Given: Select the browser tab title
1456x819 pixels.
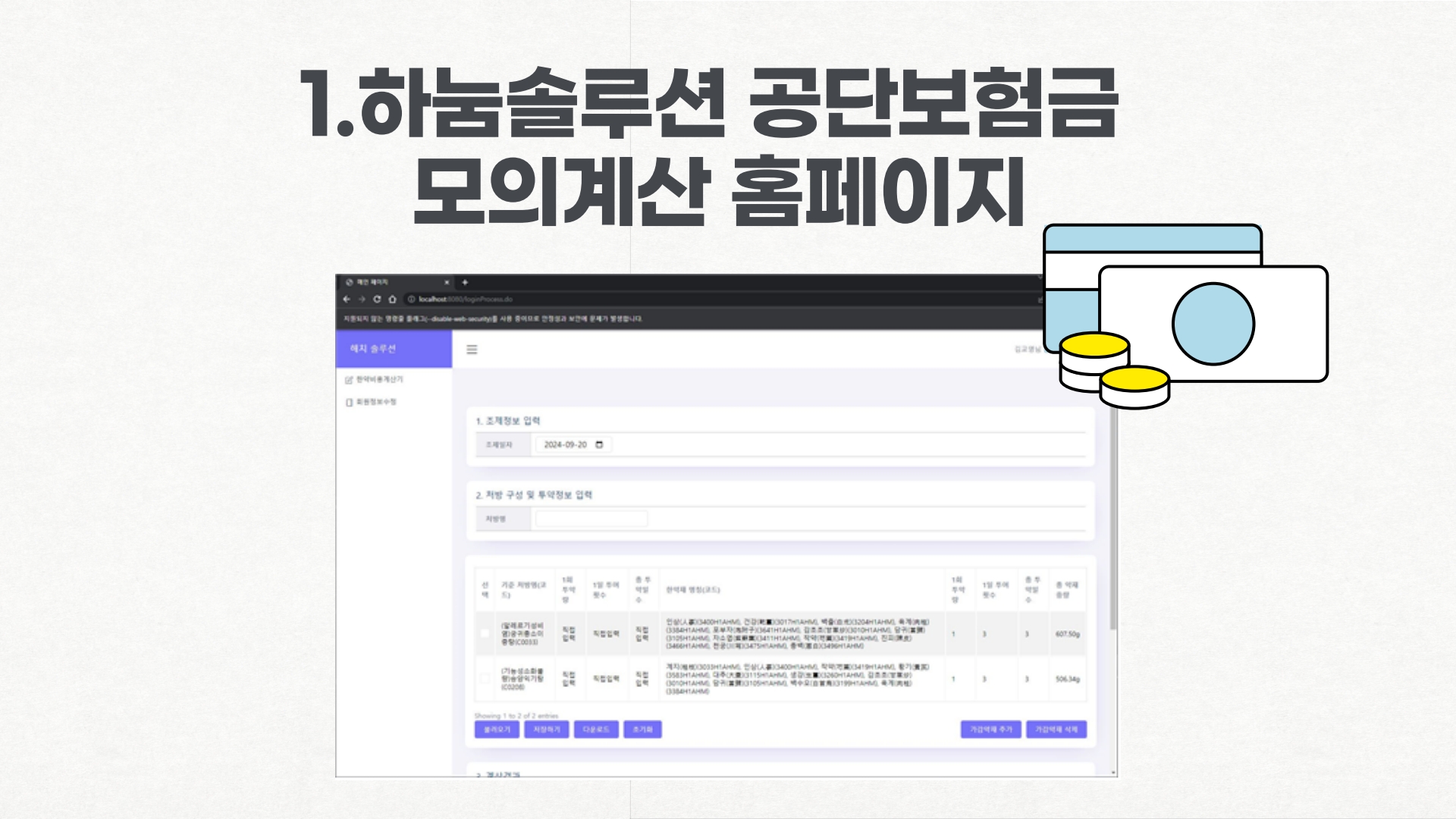Looking at the screenshot, I should (372, 282).
